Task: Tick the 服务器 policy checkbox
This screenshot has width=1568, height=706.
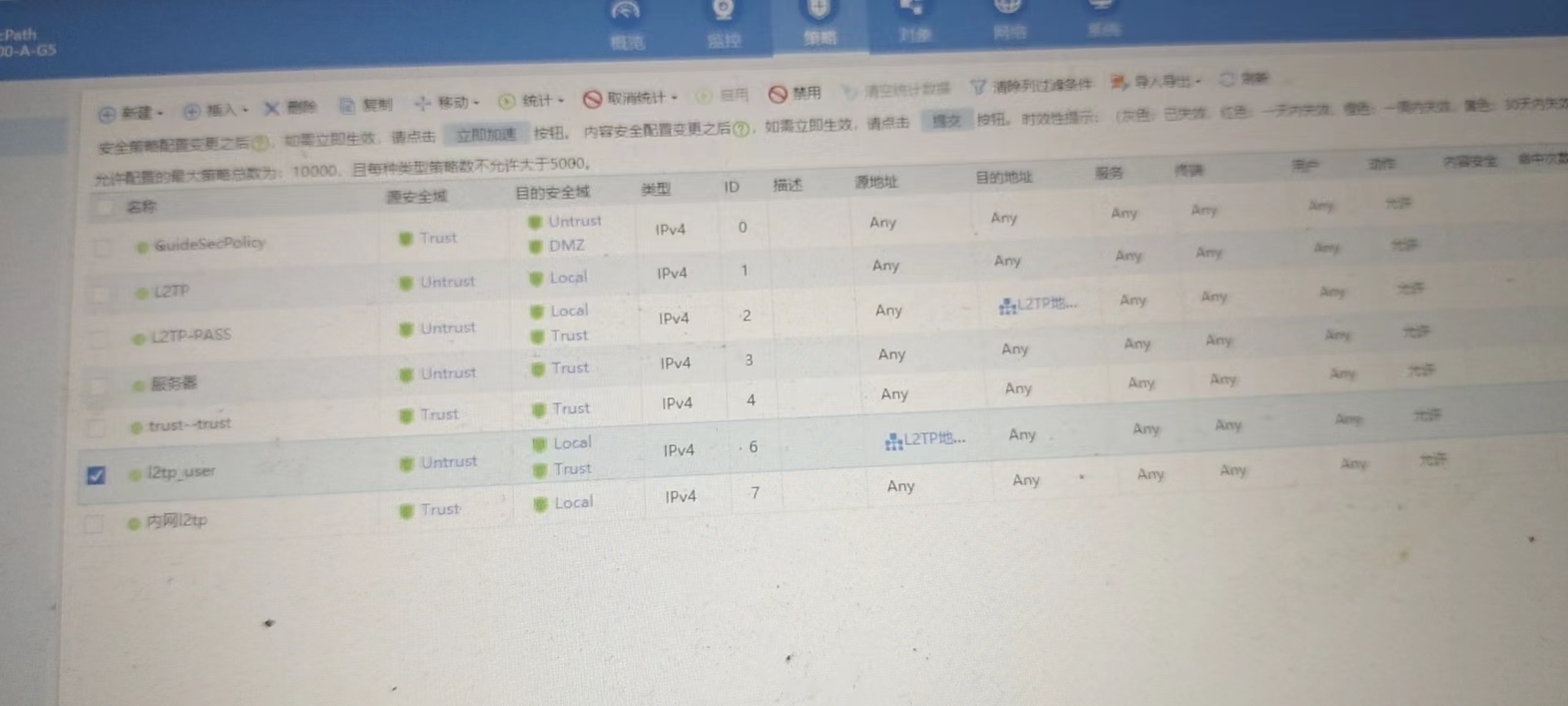Action: click(x=97, y=386)
